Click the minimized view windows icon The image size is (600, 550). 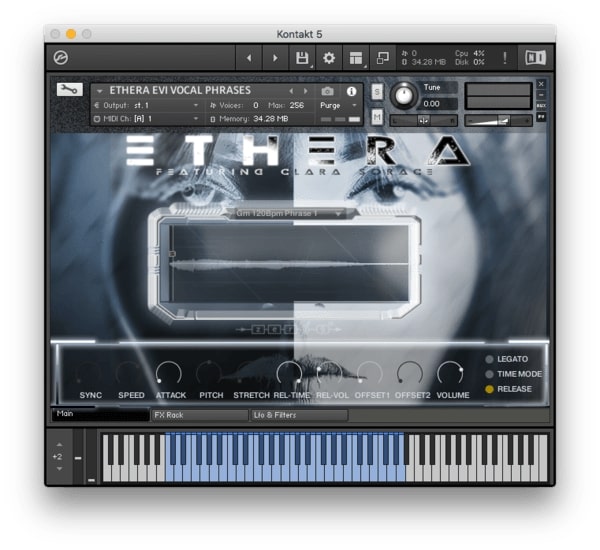point(383,58)
